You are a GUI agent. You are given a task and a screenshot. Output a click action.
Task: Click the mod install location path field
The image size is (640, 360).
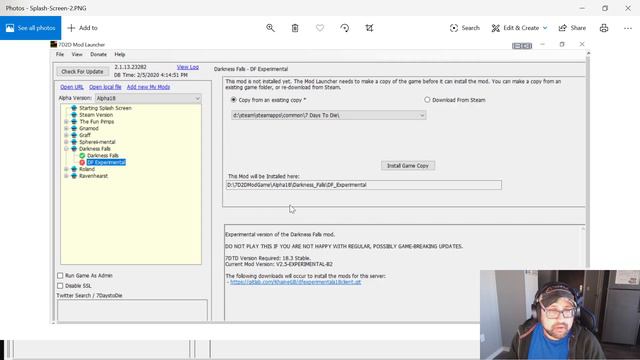coord(364,185)
